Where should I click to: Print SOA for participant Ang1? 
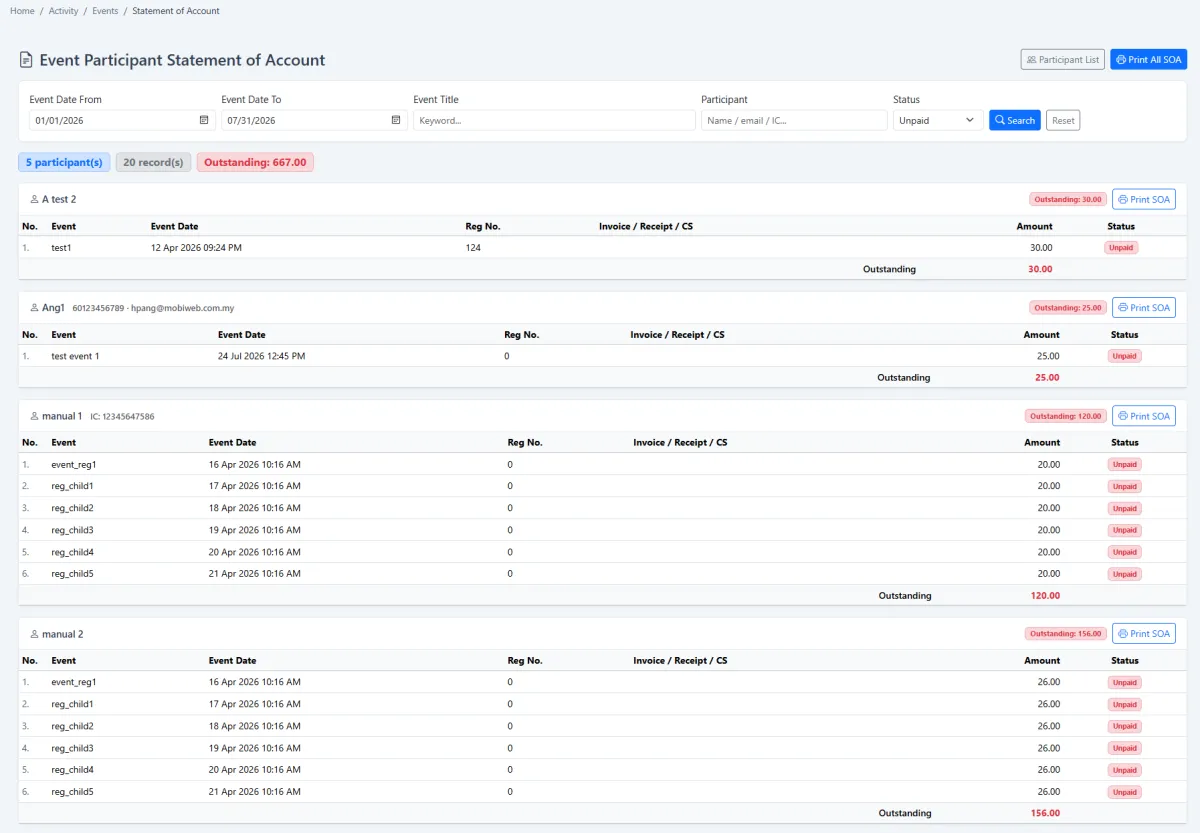(1143, 308)
